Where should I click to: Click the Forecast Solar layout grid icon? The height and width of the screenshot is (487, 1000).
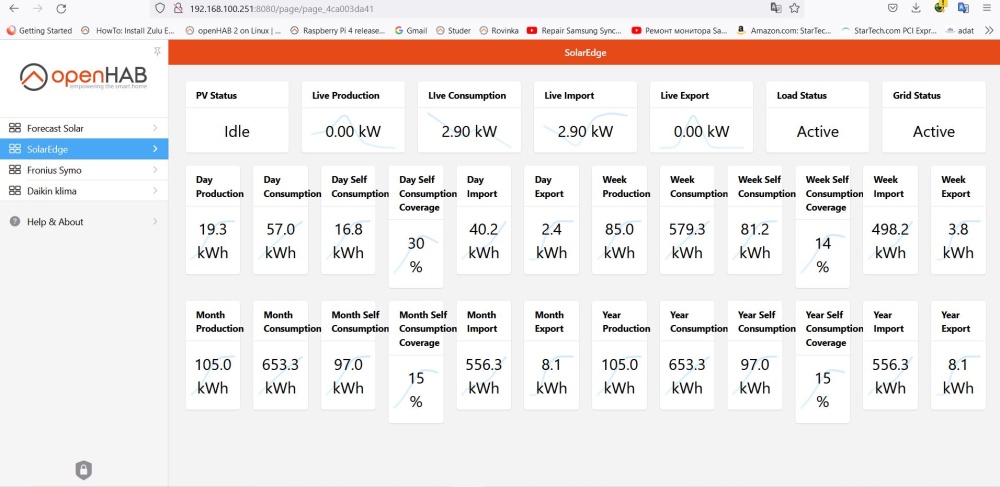click(x=15, y=128)
